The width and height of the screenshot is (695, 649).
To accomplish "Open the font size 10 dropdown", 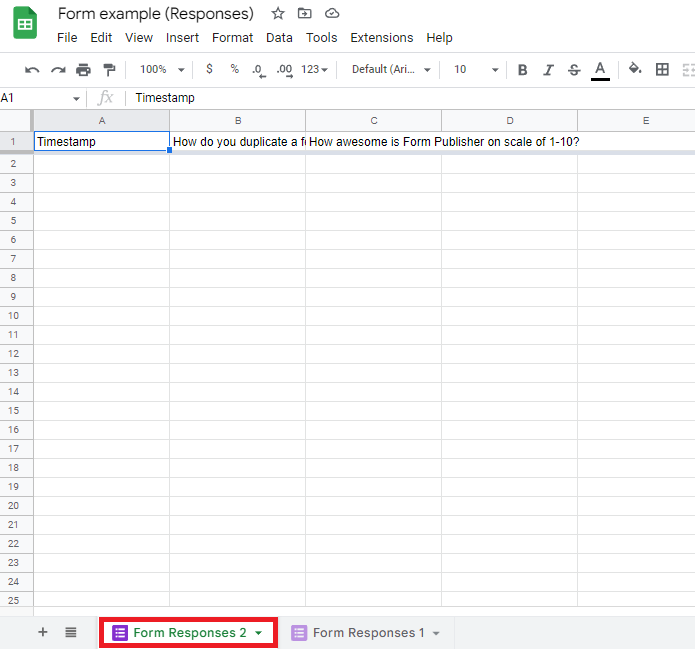I will [x=476, y=70].
